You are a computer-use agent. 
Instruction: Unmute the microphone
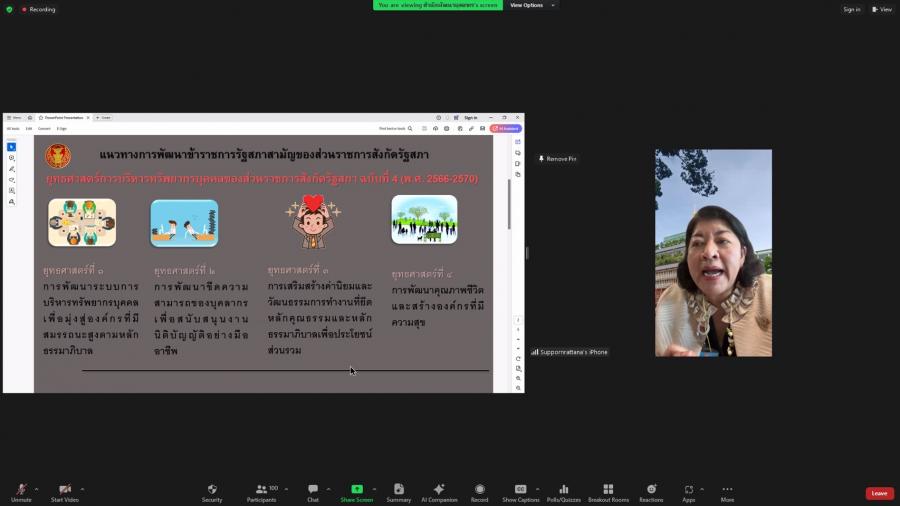point(21,492)
